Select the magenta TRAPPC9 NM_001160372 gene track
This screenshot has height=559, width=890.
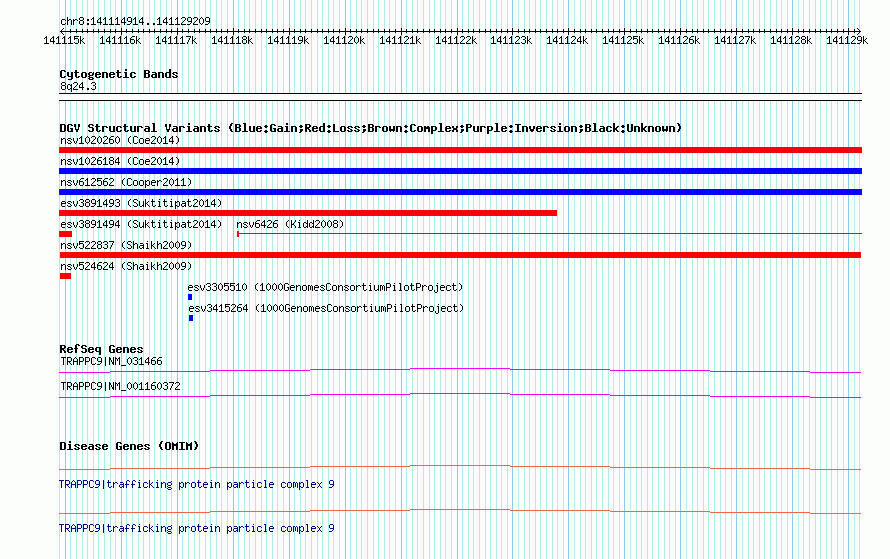(x=460, y=396)
